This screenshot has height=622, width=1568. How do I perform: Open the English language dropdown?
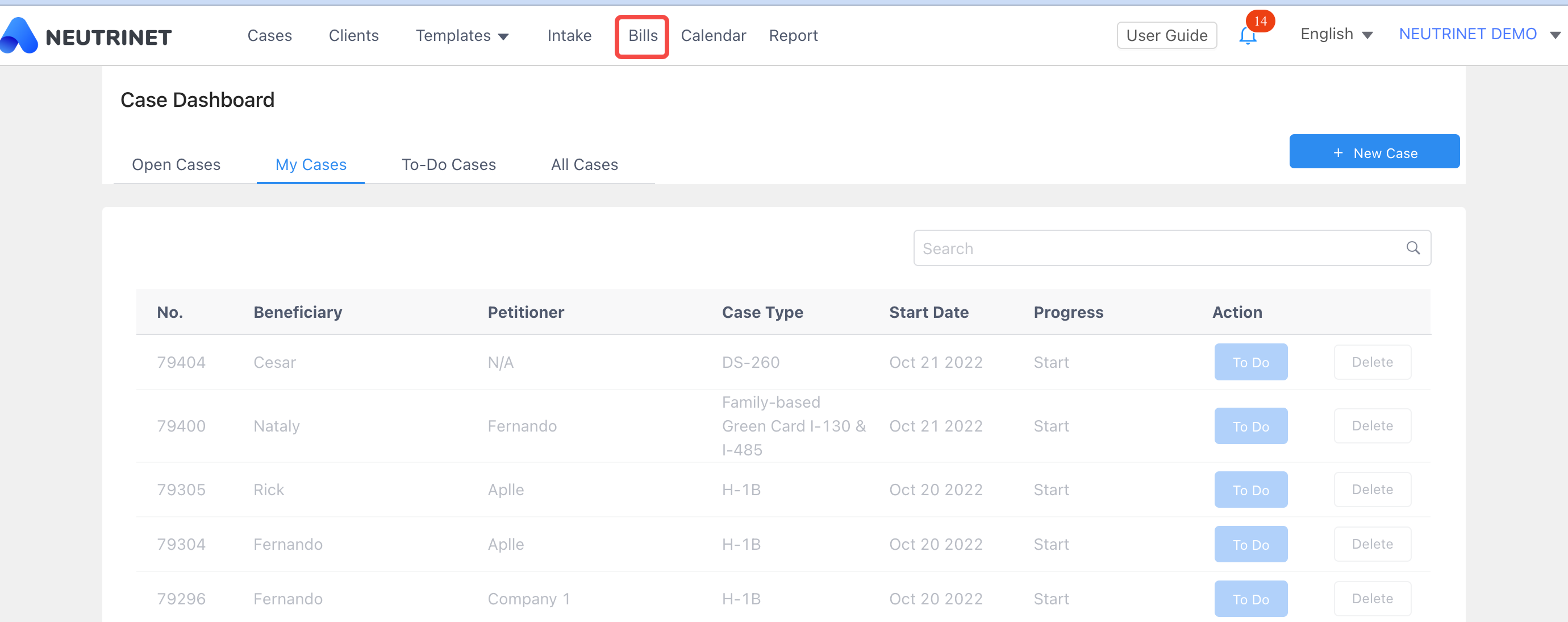[x=1336, y=34]
